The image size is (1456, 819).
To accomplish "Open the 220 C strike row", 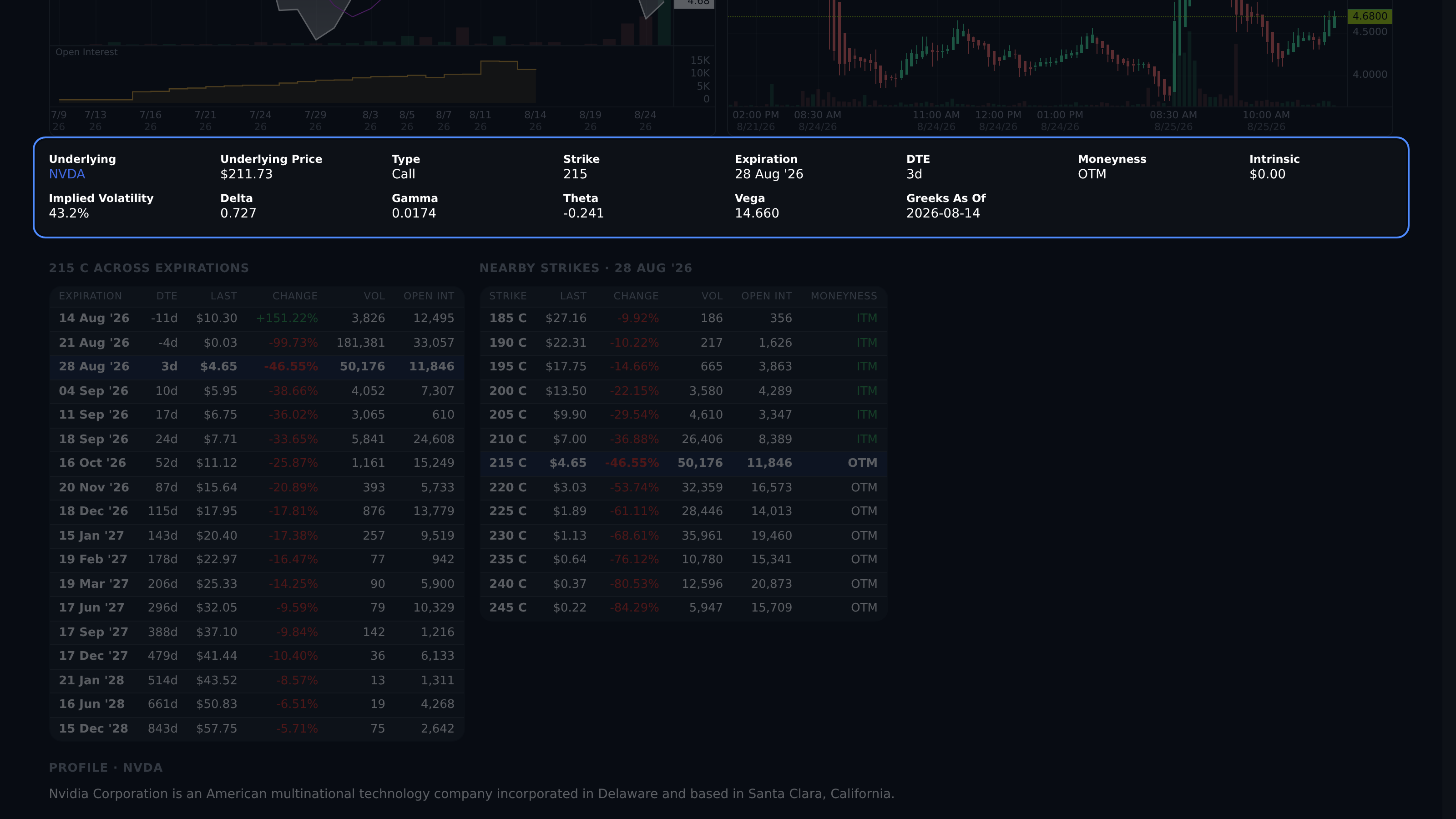I will pyautogui.click(x=683, y=487).
